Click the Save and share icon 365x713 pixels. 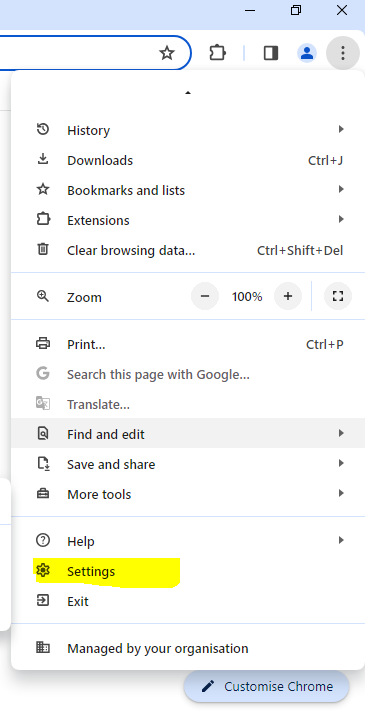pos(43,463)
